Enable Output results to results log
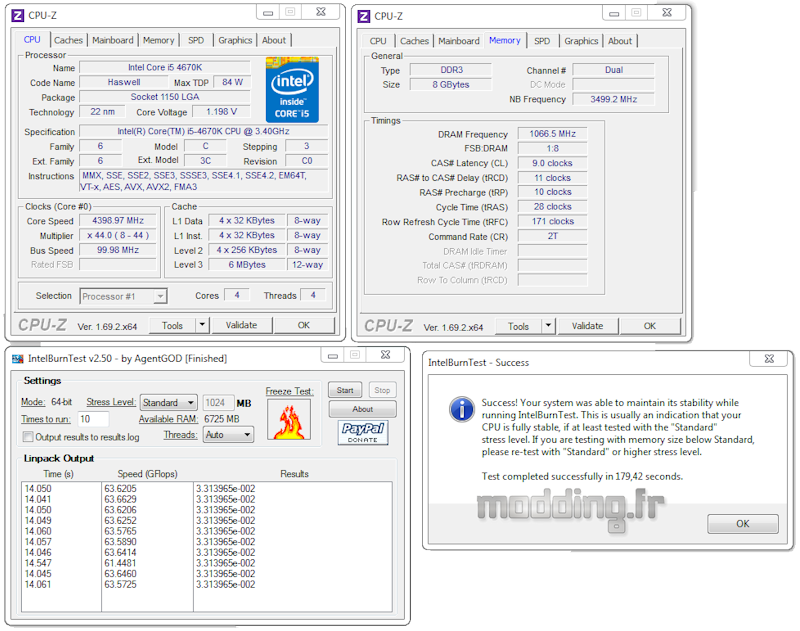 coord(28,437)
